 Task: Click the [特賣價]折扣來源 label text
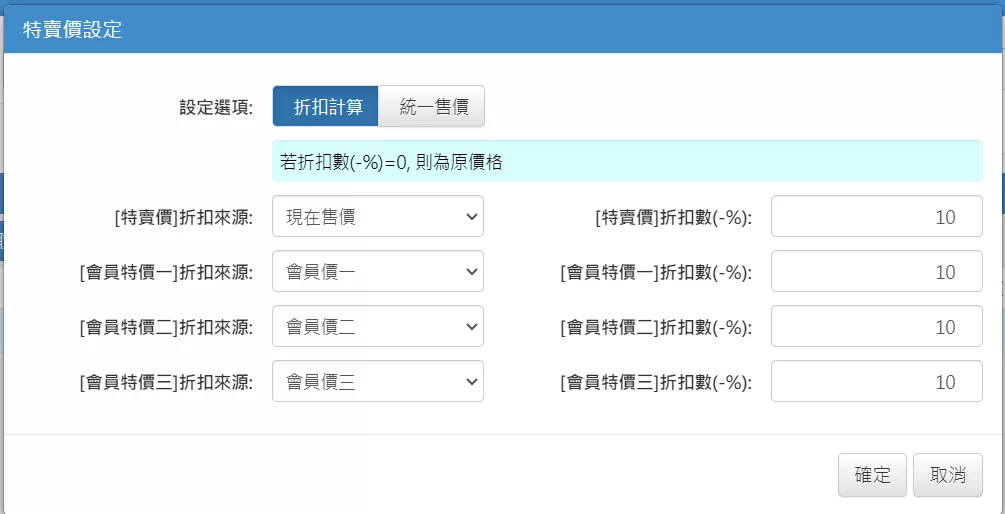coord(185,217)
